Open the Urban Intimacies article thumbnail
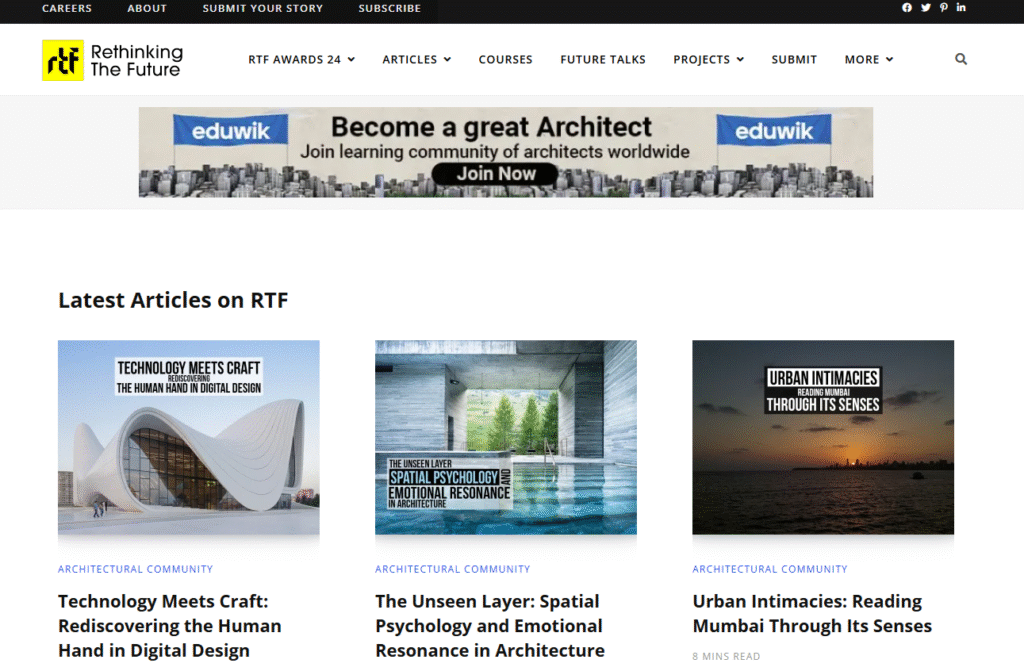Viewport: 1024px width, 671px height. tap(823, 437)
